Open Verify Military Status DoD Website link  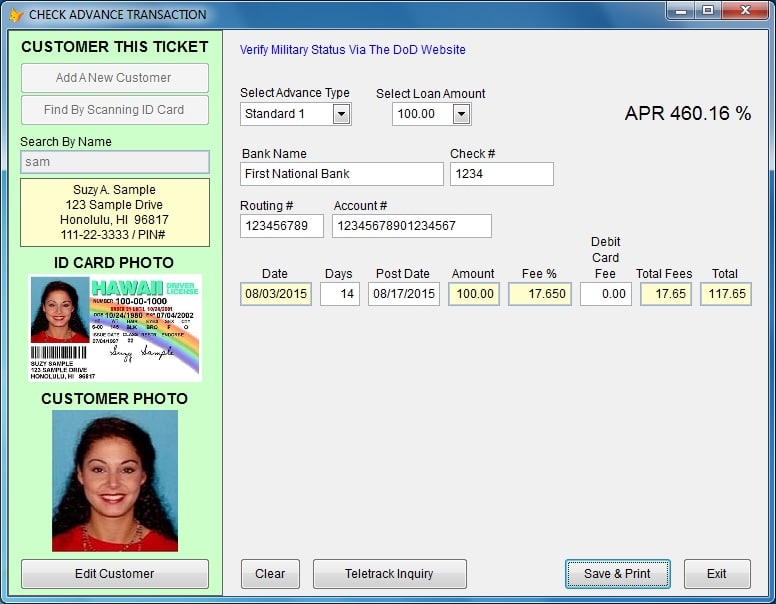click(352, 50)
